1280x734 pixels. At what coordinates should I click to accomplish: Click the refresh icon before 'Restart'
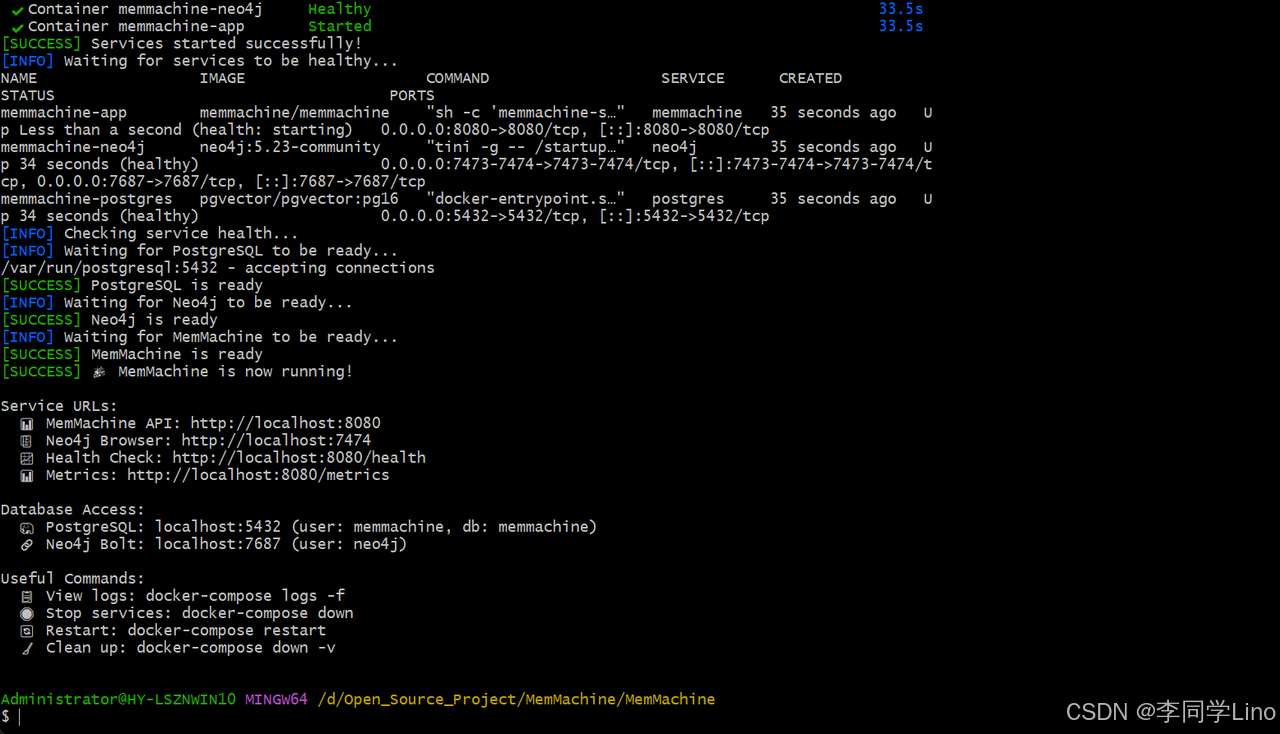tap(27, 631)
